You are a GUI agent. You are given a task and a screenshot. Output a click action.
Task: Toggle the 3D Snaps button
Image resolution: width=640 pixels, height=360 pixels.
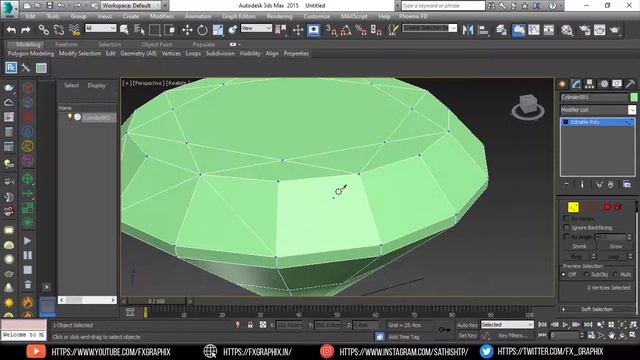point(331,30)
